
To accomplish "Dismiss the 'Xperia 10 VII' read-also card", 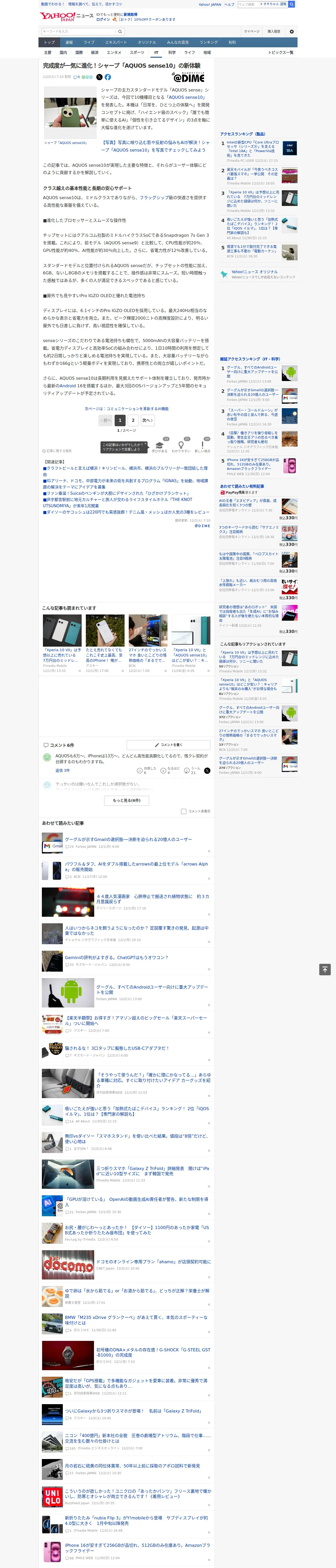I will [x=79, y=671].
